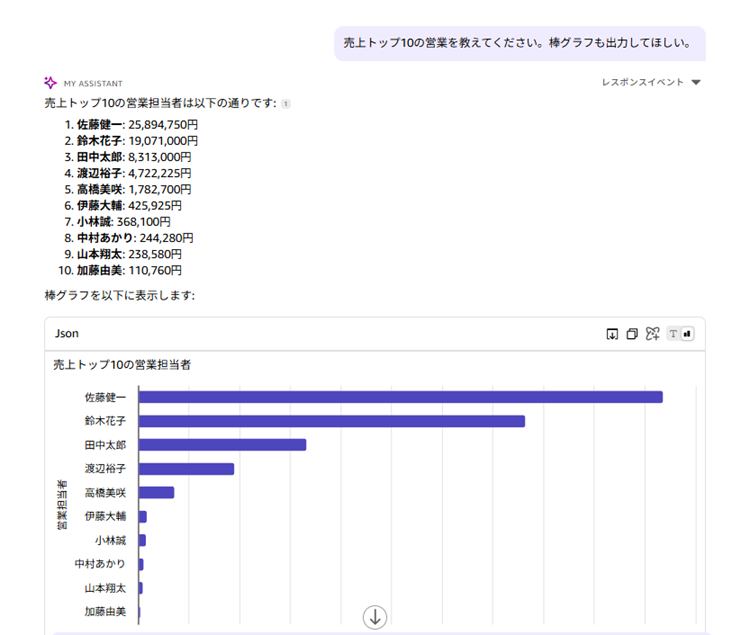The width and height of the screenshot is (750, 635).
Task: Copy the chart using the copy icon
Action: tap(632, 334)
